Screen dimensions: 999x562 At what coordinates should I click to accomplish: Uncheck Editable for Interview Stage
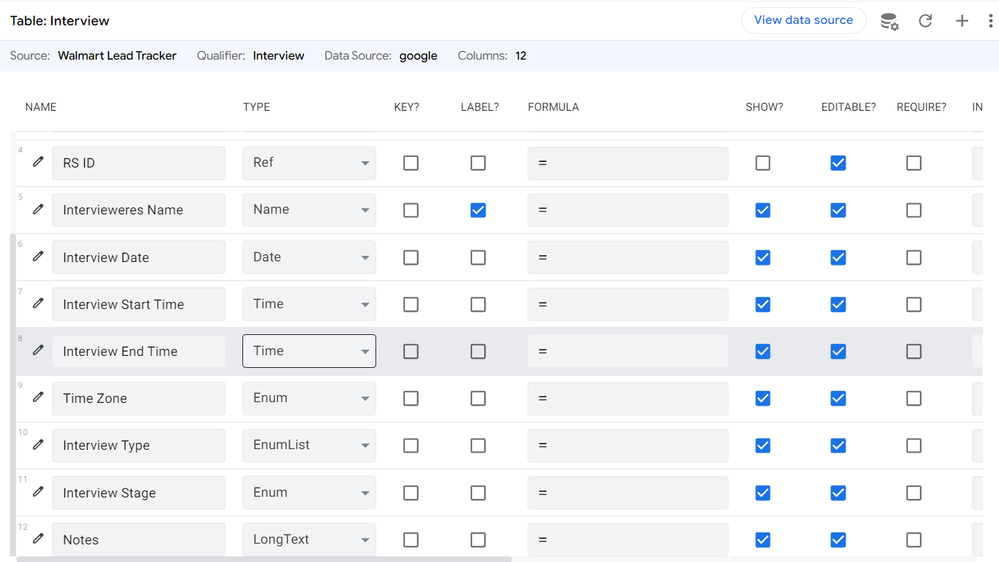[x=838, y=493]
